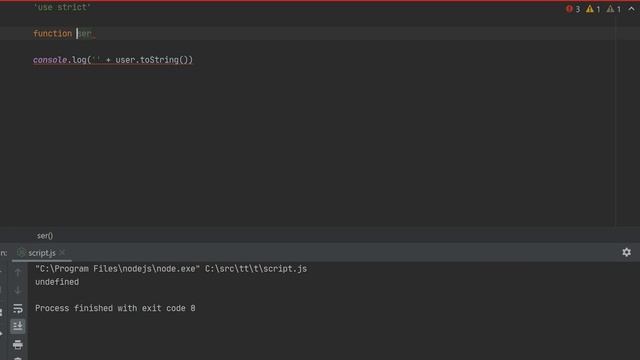Click the weak warning indicator showing 1

[613, 9]
